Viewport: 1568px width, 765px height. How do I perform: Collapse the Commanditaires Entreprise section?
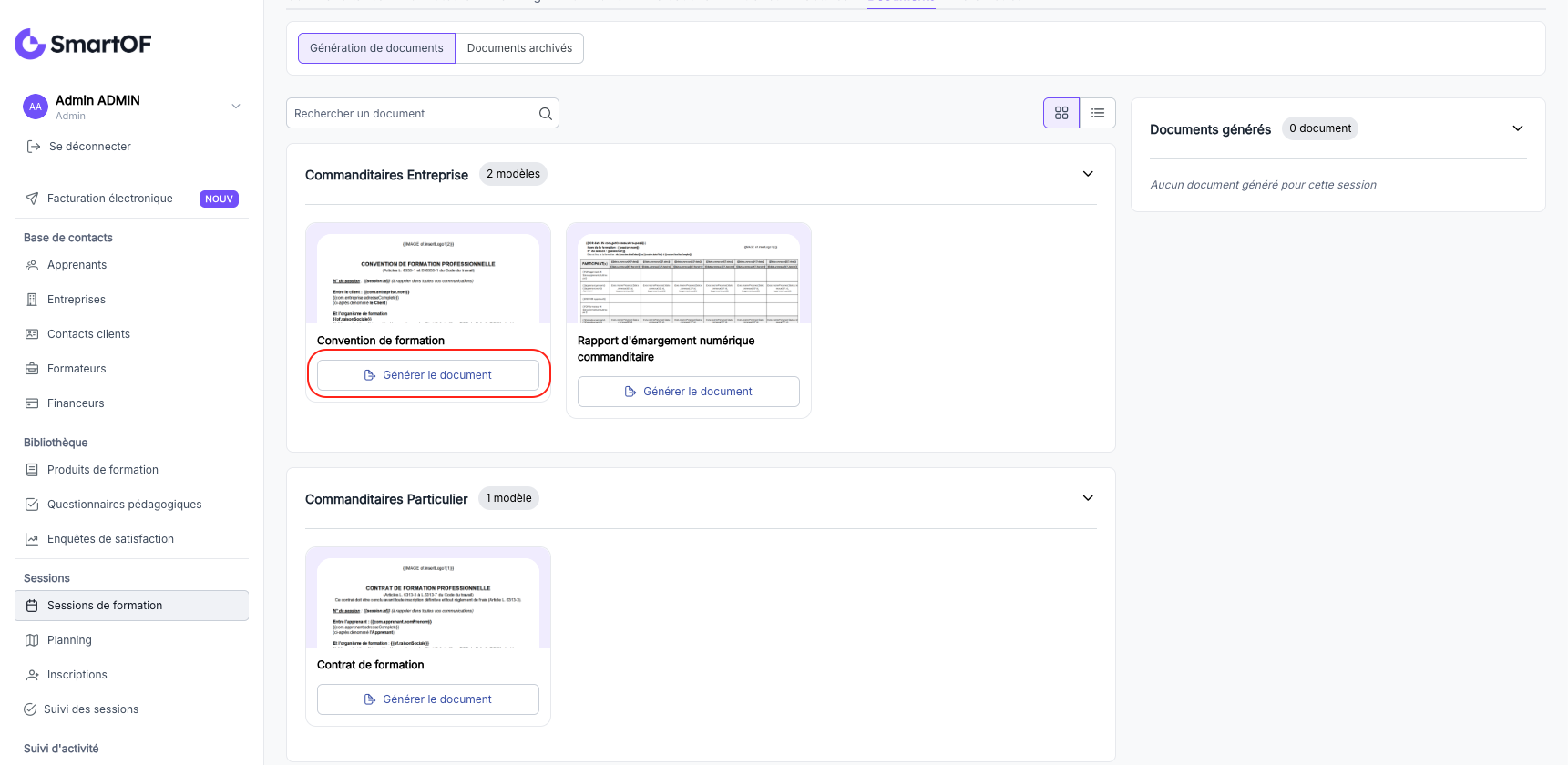(x=1088, y=174)
